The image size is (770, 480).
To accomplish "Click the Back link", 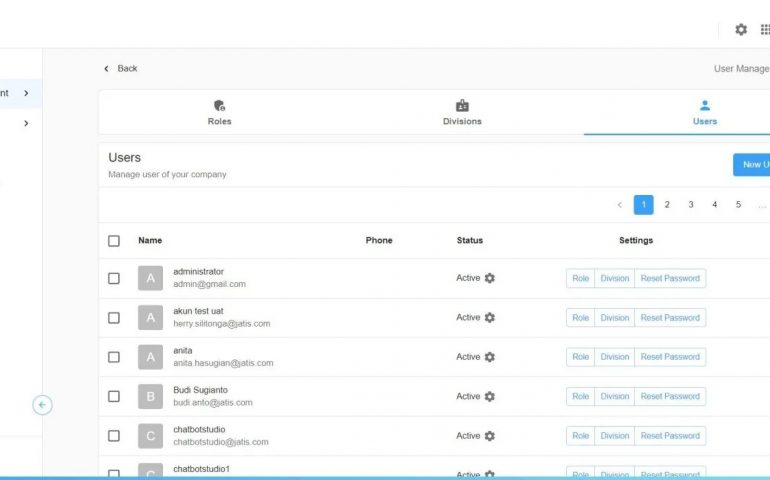I will (x=121, y=69).
